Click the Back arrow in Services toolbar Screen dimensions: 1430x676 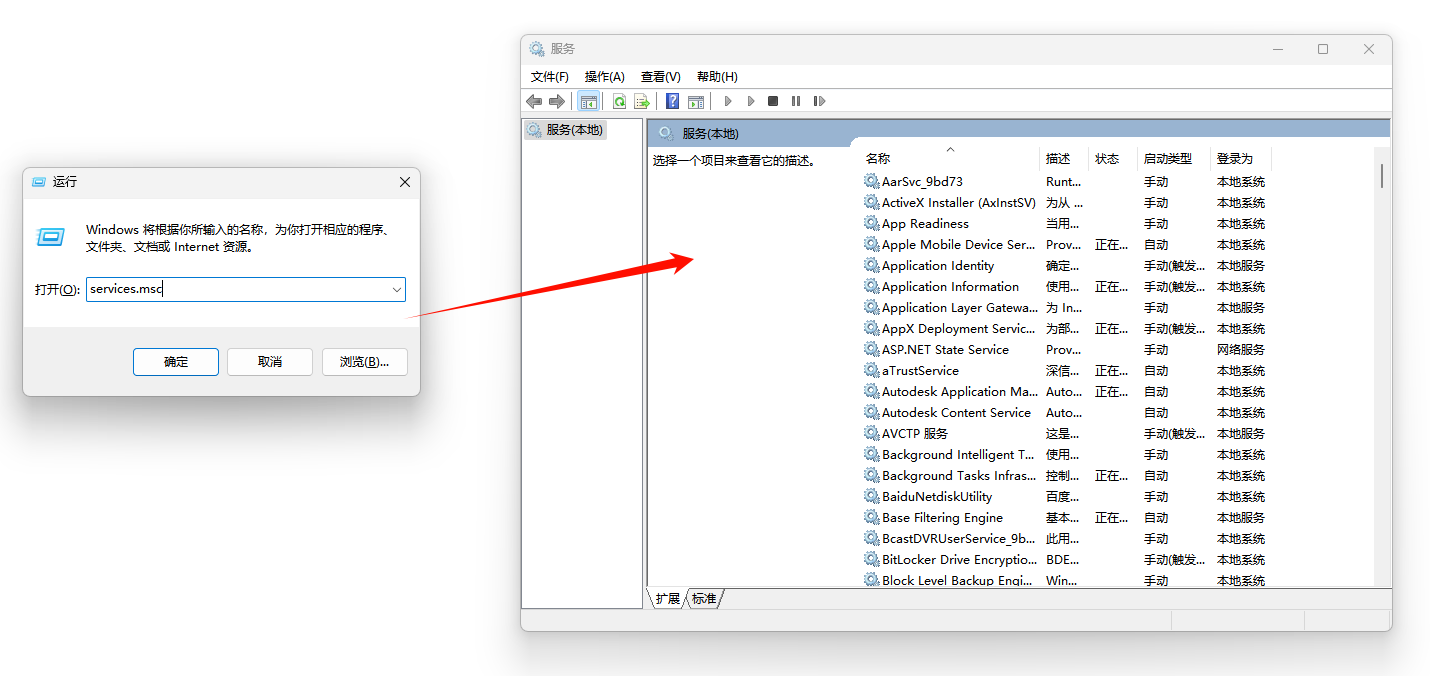pos(534,101)
